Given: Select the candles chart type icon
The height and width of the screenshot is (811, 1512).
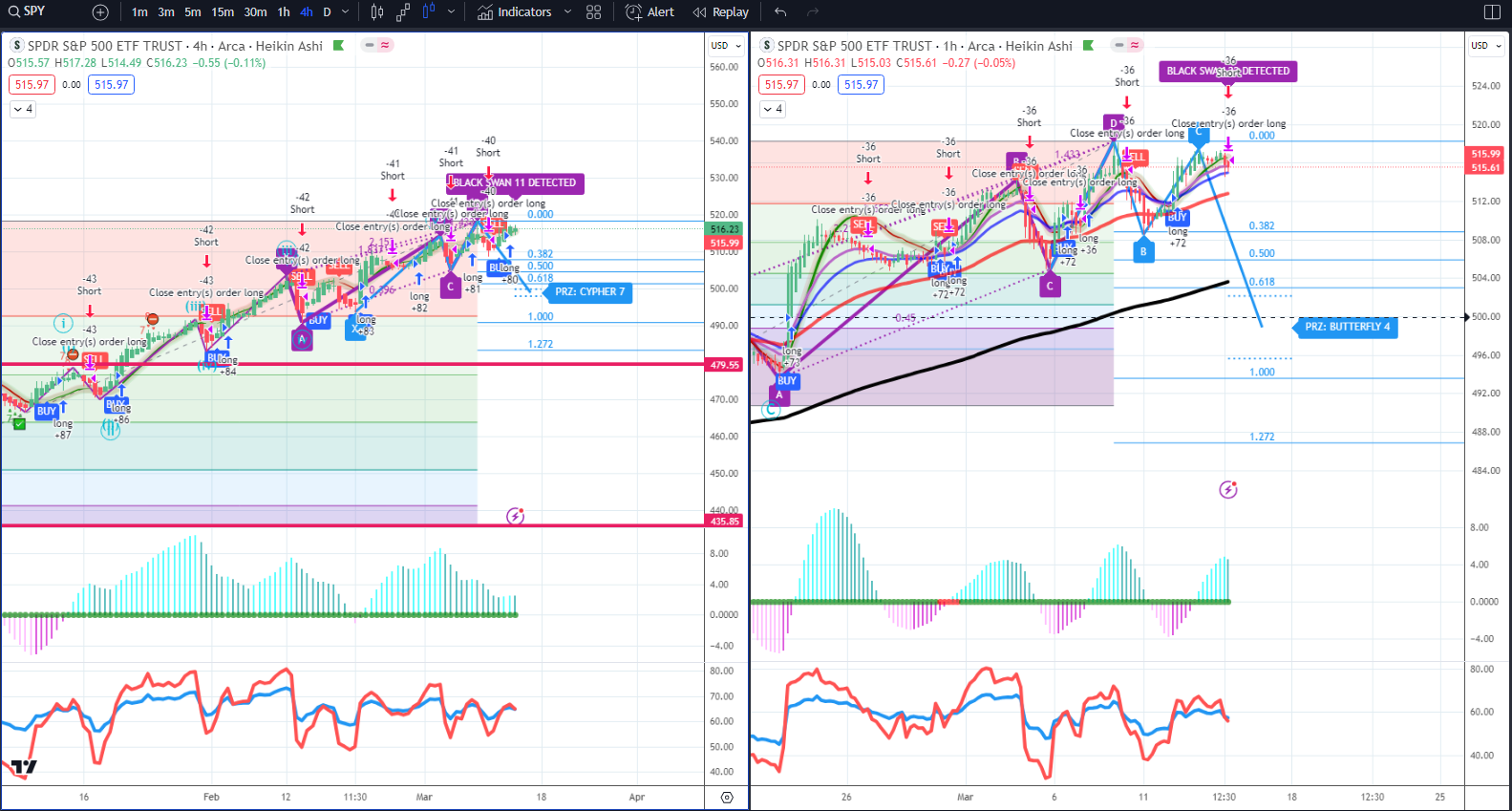Looking at the screenshot, I should [x=377, y=12].
